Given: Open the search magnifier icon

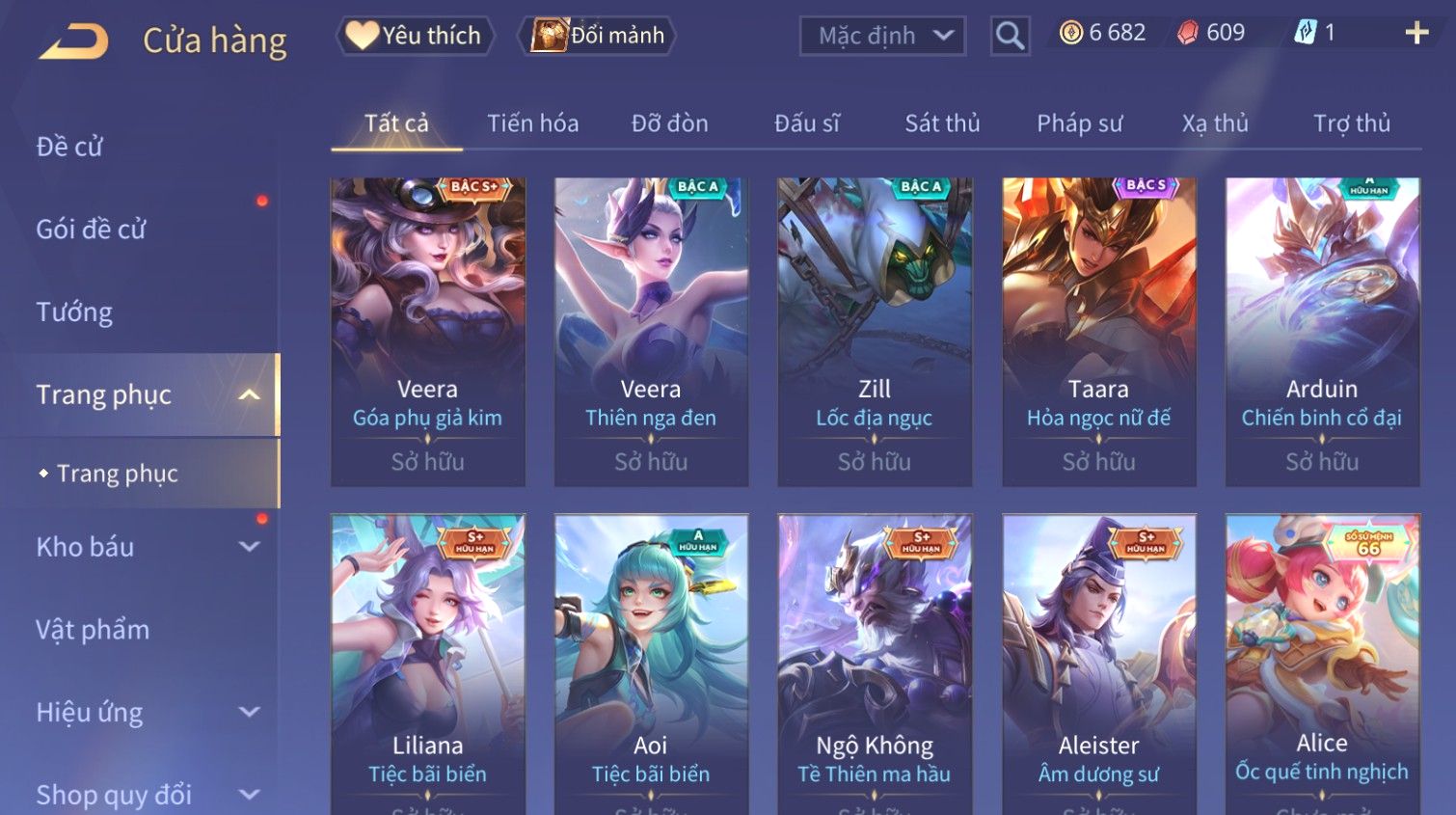Looking at the screenshot, I should pyautogui.click(x=1010, y=36).
